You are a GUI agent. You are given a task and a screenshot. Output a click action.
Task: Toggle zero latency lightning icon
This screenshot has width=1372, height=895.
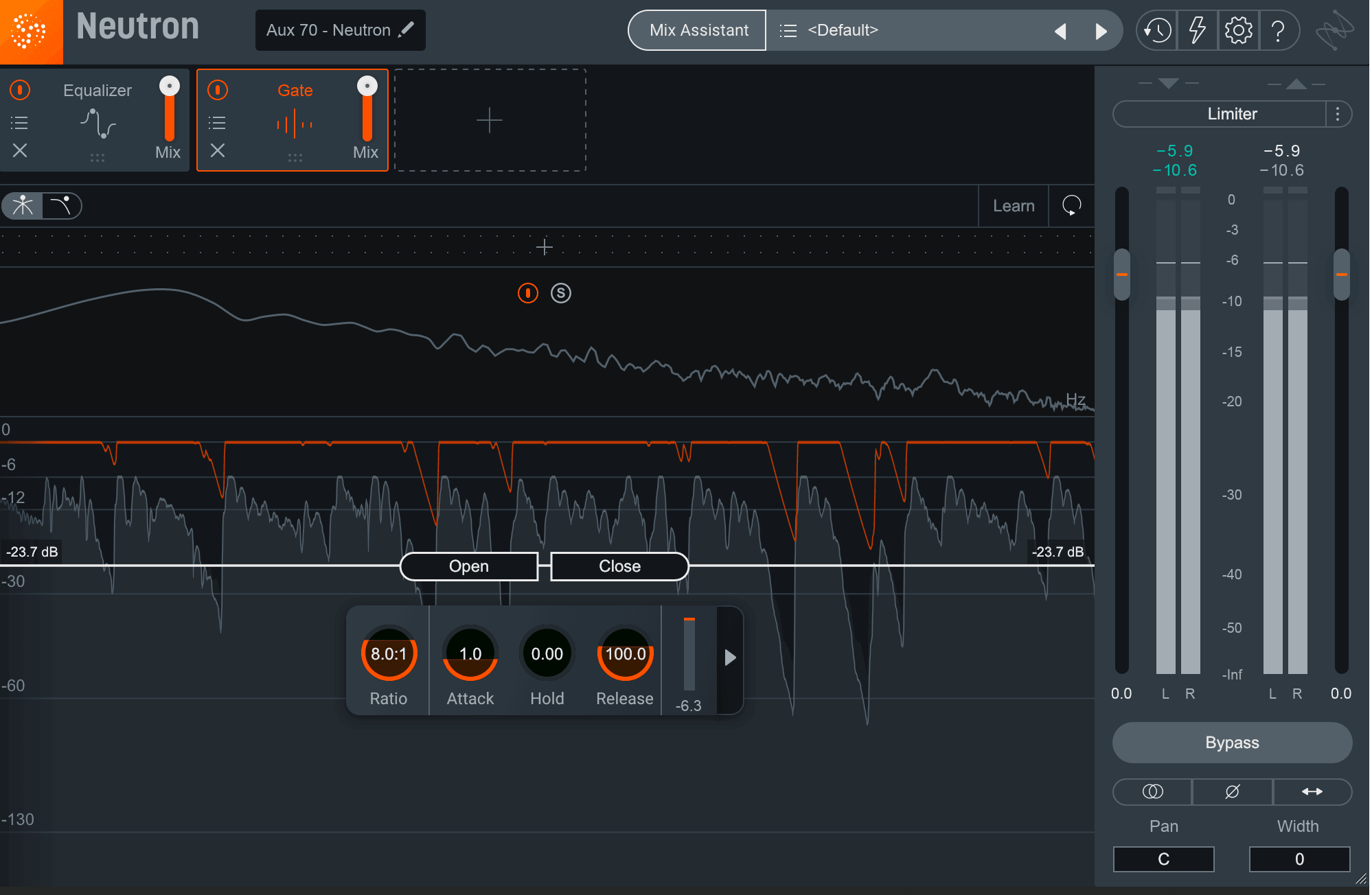1197,31
